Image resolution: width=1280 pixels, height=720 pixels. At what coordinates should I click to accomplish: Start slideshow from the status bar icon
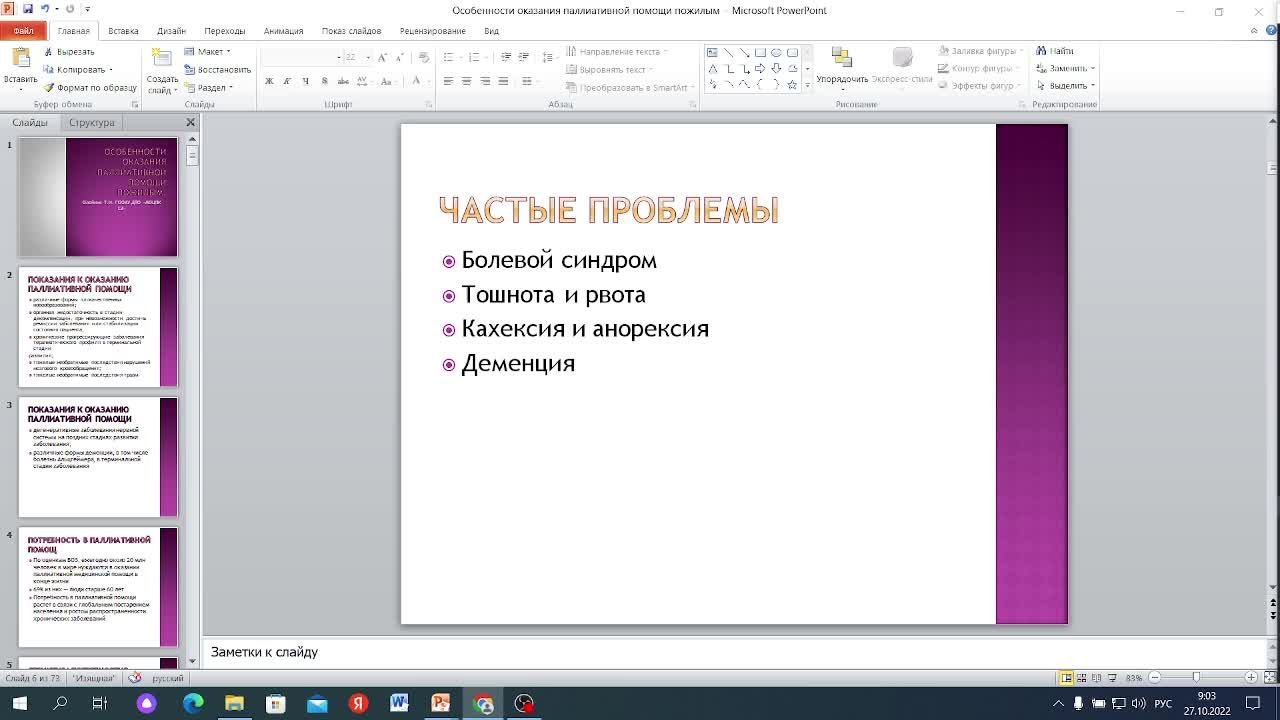tap(1112, 678)
